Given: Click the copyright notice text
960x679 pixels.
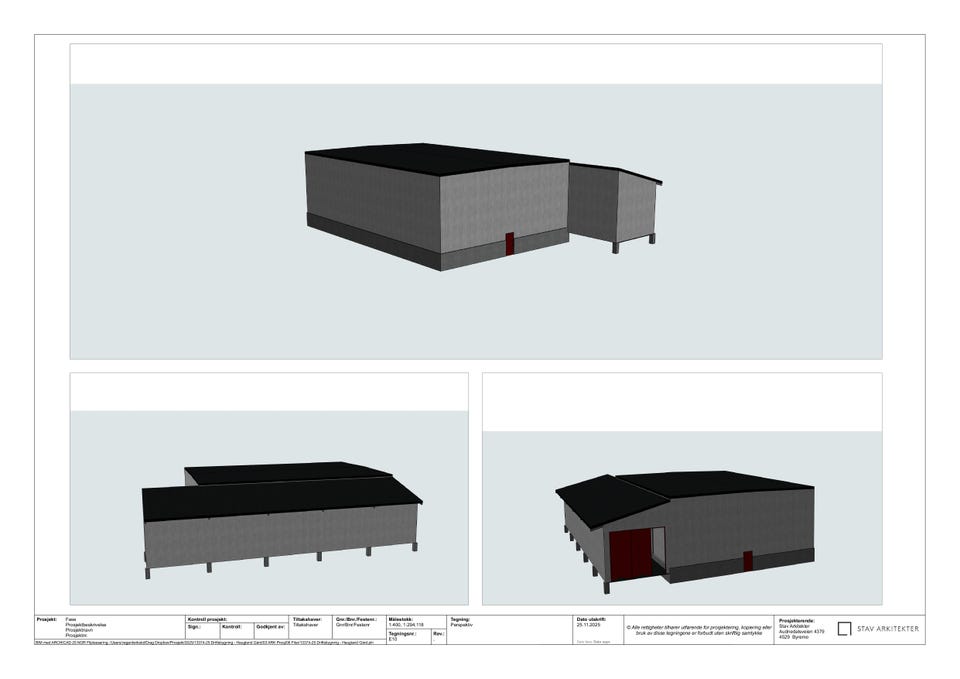Looking at the screenshot, I should 699,630.
